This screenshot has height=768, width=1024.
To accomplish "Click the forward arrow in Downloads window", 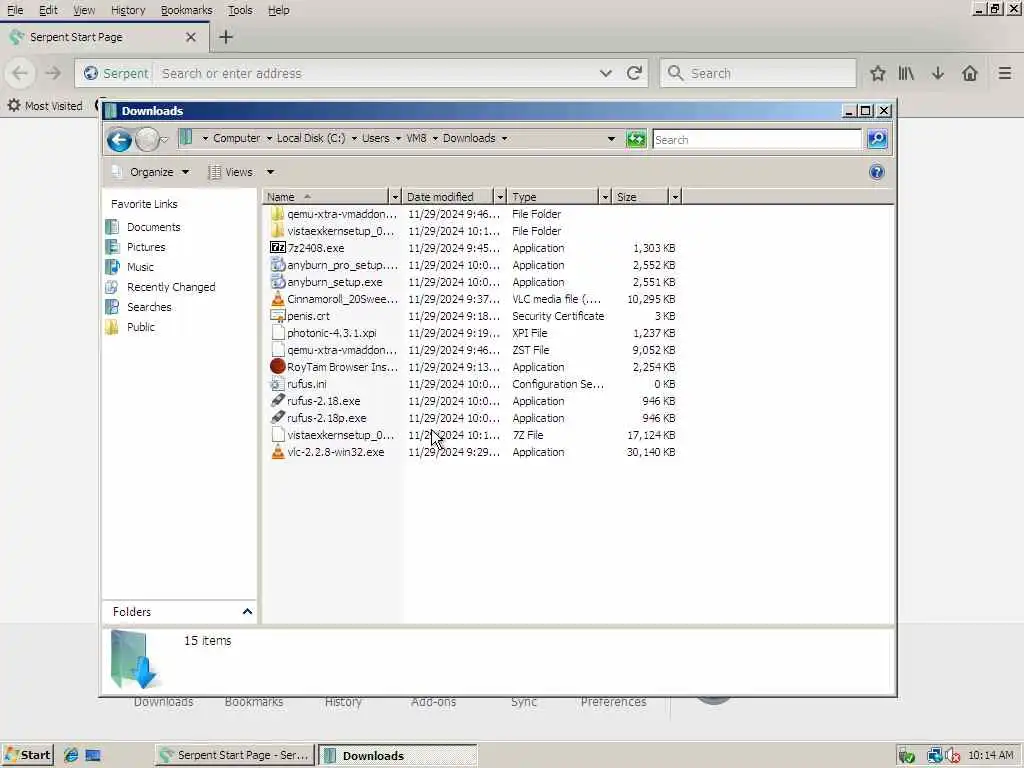I will pos(147,139).
